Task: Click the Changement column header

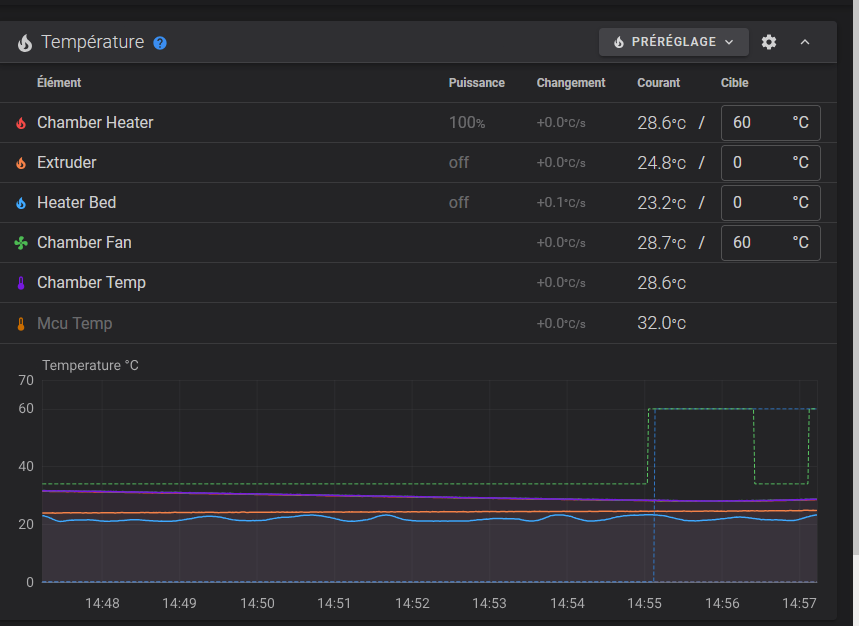Action: [571, 83]
